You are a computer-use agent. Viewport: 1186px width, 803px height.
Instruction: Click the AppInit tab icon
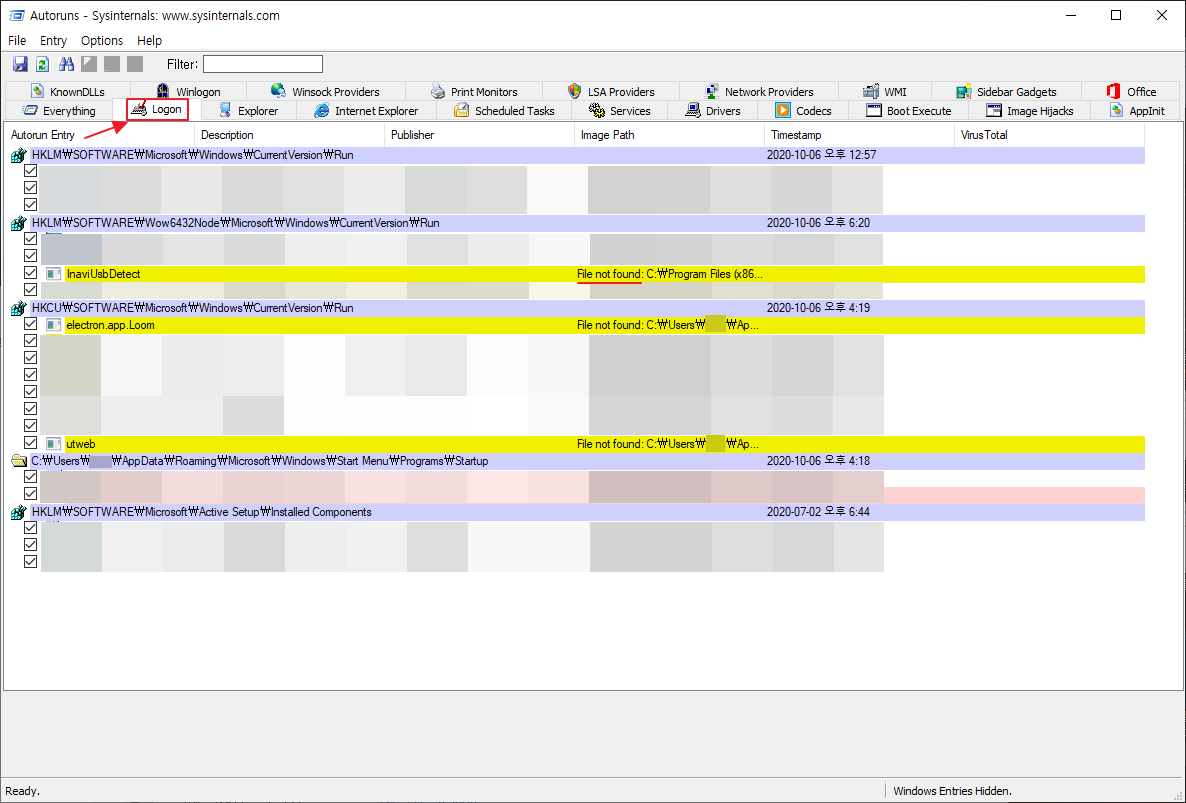click(1116, 110)
